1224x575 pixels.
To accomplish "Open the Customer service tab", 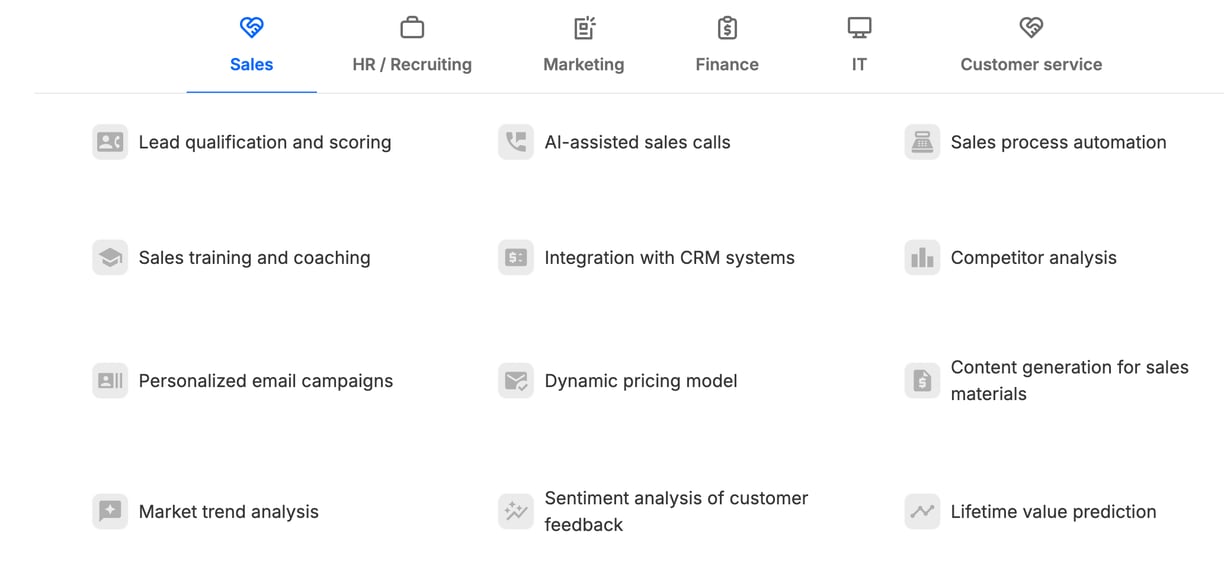I will [x=1031, y=46].
